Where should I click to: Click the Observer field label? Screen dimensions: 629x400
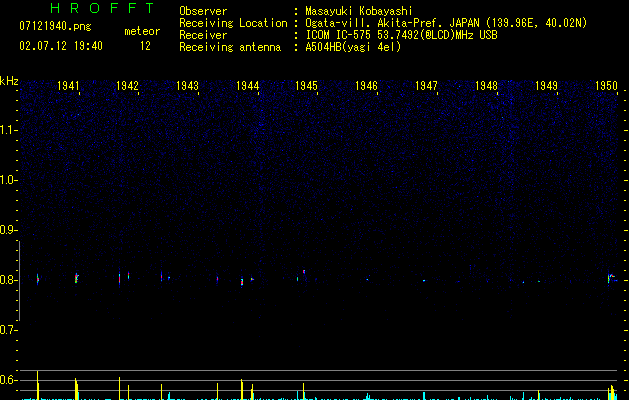[x=203, y=11]
